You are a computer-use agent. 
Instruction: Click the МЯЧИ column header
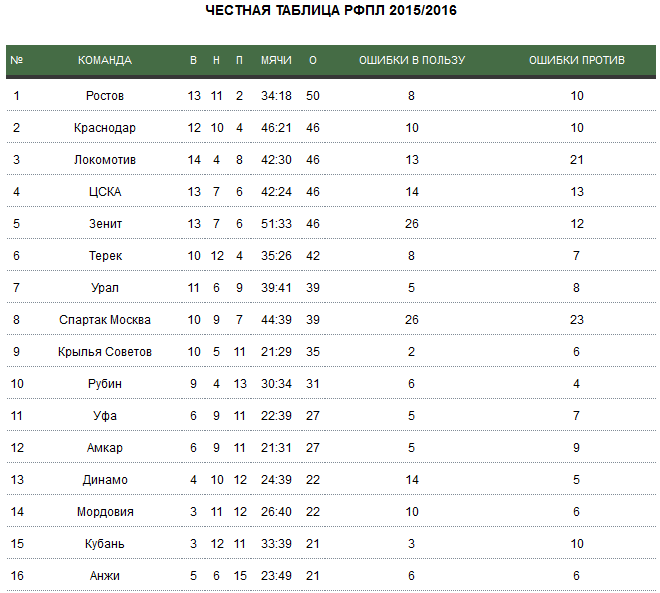coord(276,60)
